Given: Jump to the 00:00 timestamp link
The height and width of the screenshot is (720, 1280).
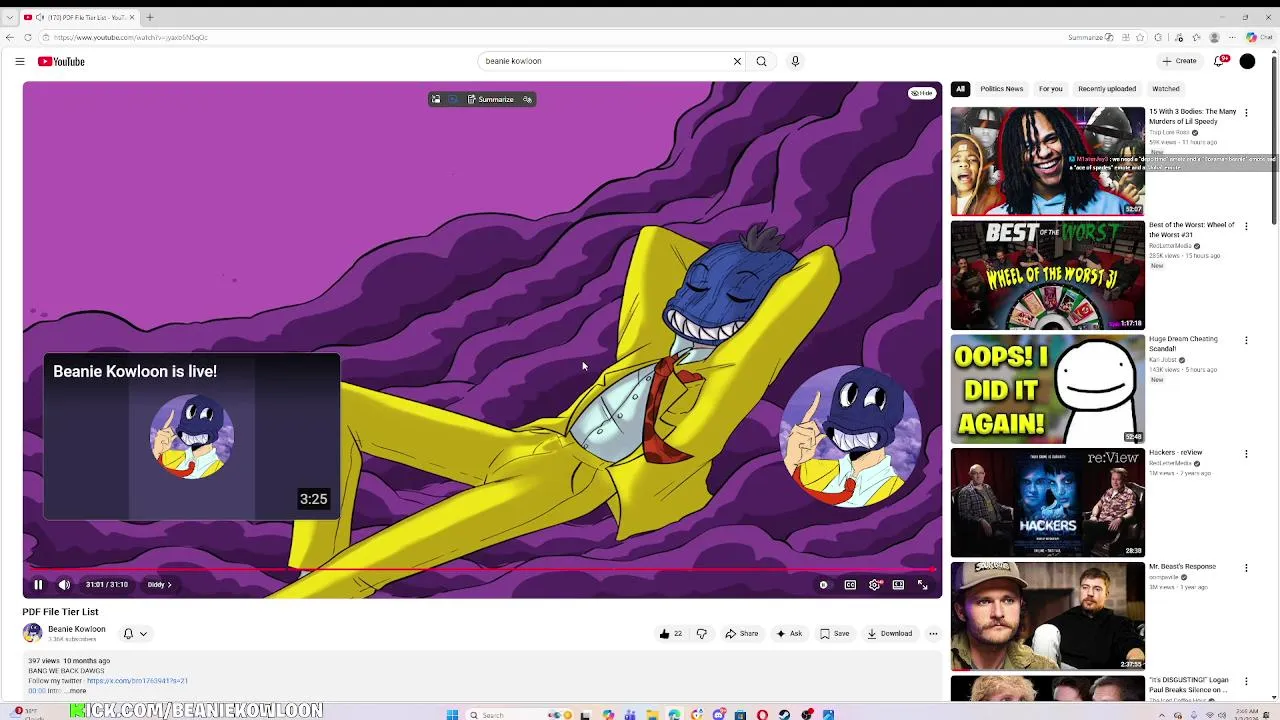Looking at the screenshot, I should point(36,691).
